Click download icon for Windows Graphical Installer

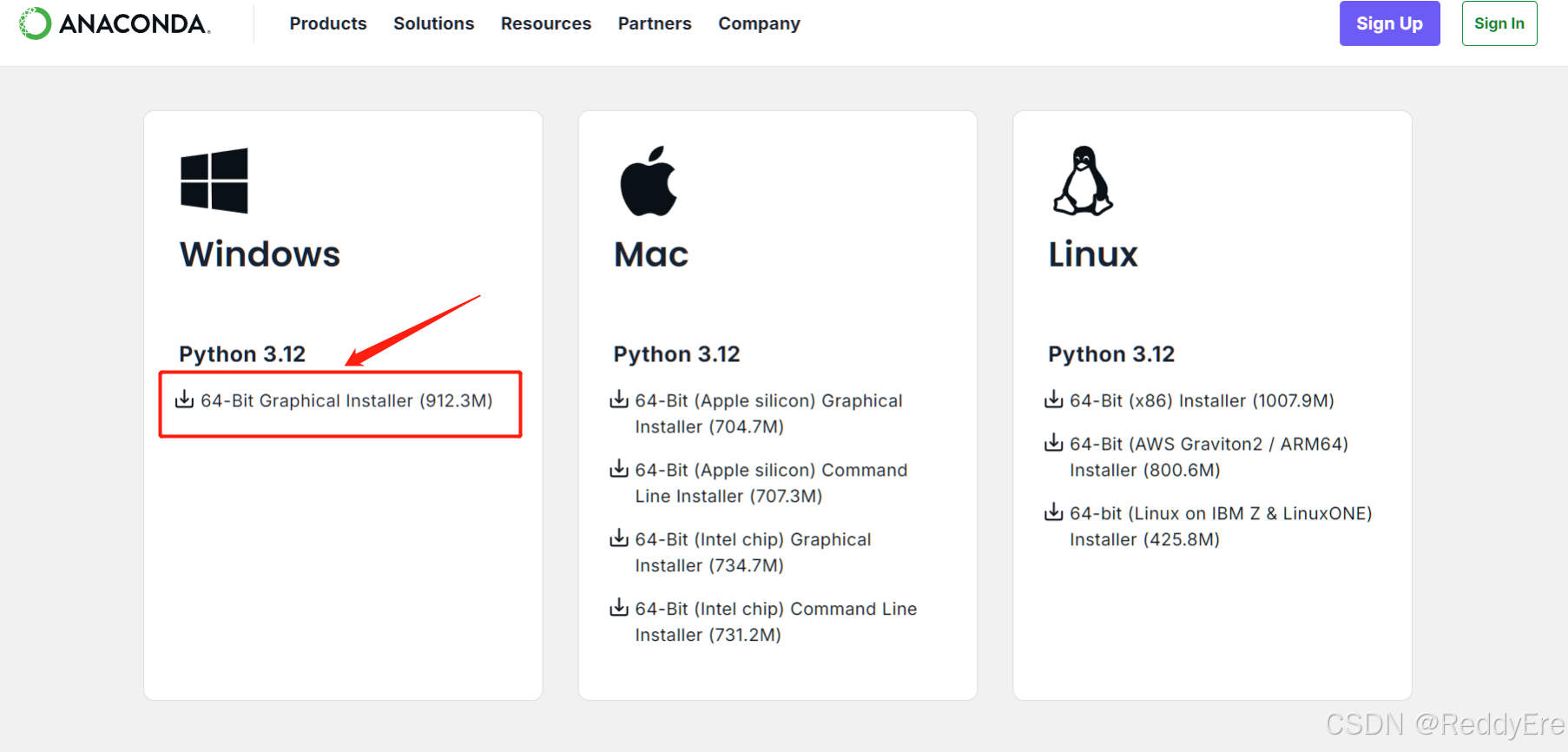click(184, 399)
